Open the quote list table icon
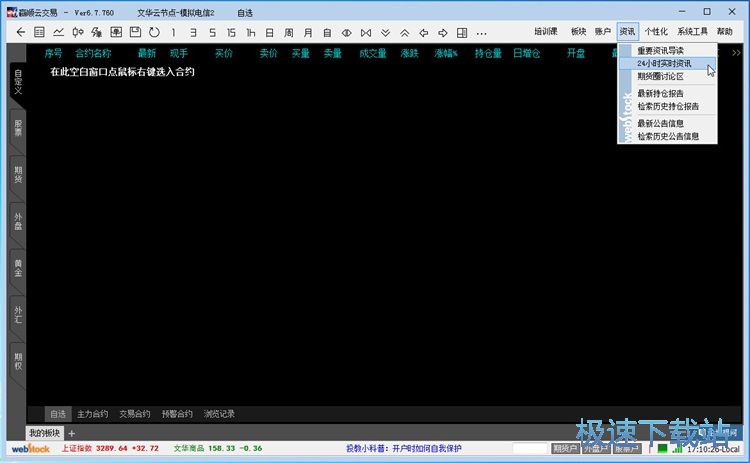This screenshot has width=750, height=463. pyautogui.click(x=39, y=33)
